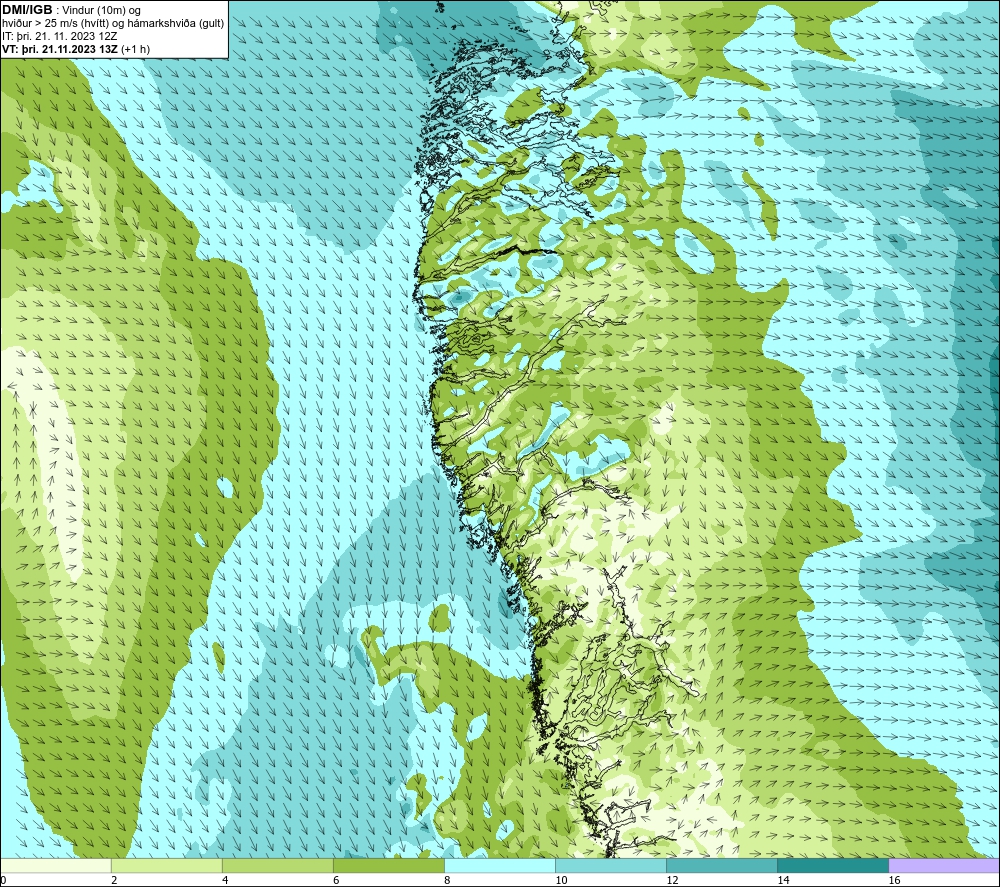This screenshot has height=887, width=1000.
Task: Click the 12–14 m/s teal legend swatch
Action: (x=722, y=866)
